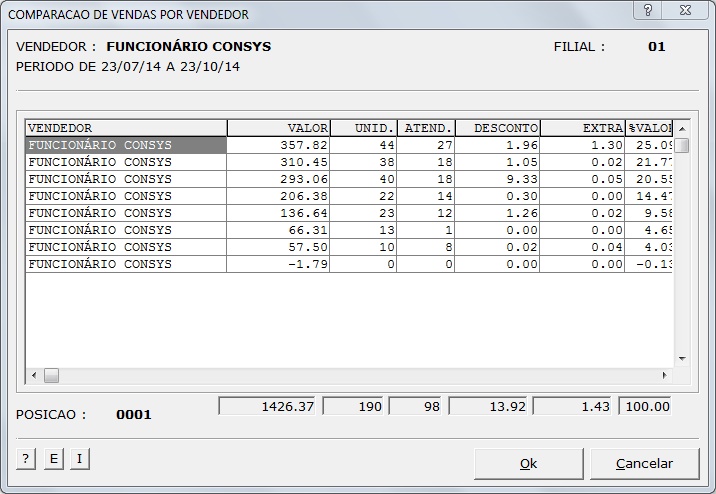Select negative value cell -1.79
The height and width of the screenshot is (494, 716).
(278, 264)
